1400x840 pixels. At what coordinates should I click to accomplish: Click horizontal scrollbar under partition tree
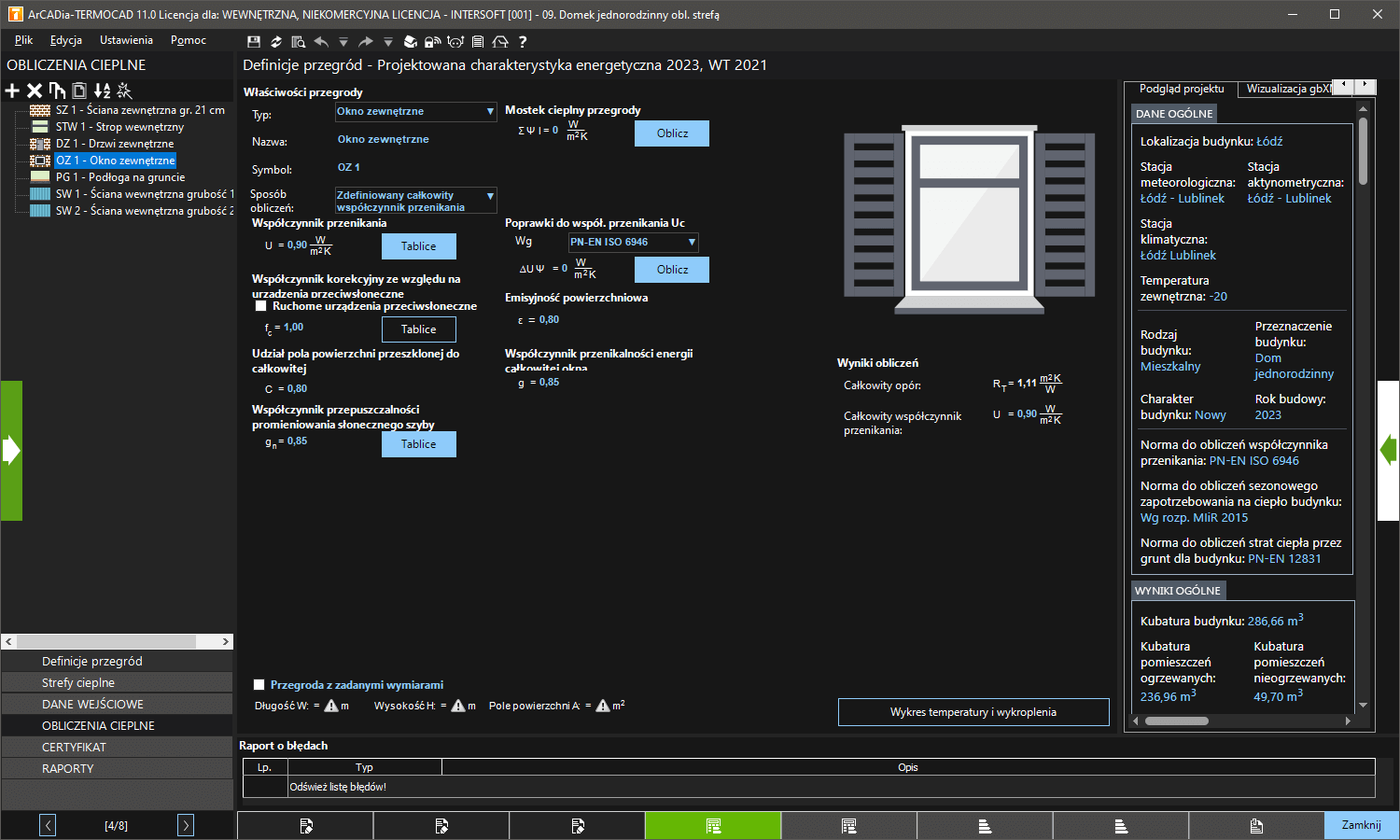[x=117, y=642]
